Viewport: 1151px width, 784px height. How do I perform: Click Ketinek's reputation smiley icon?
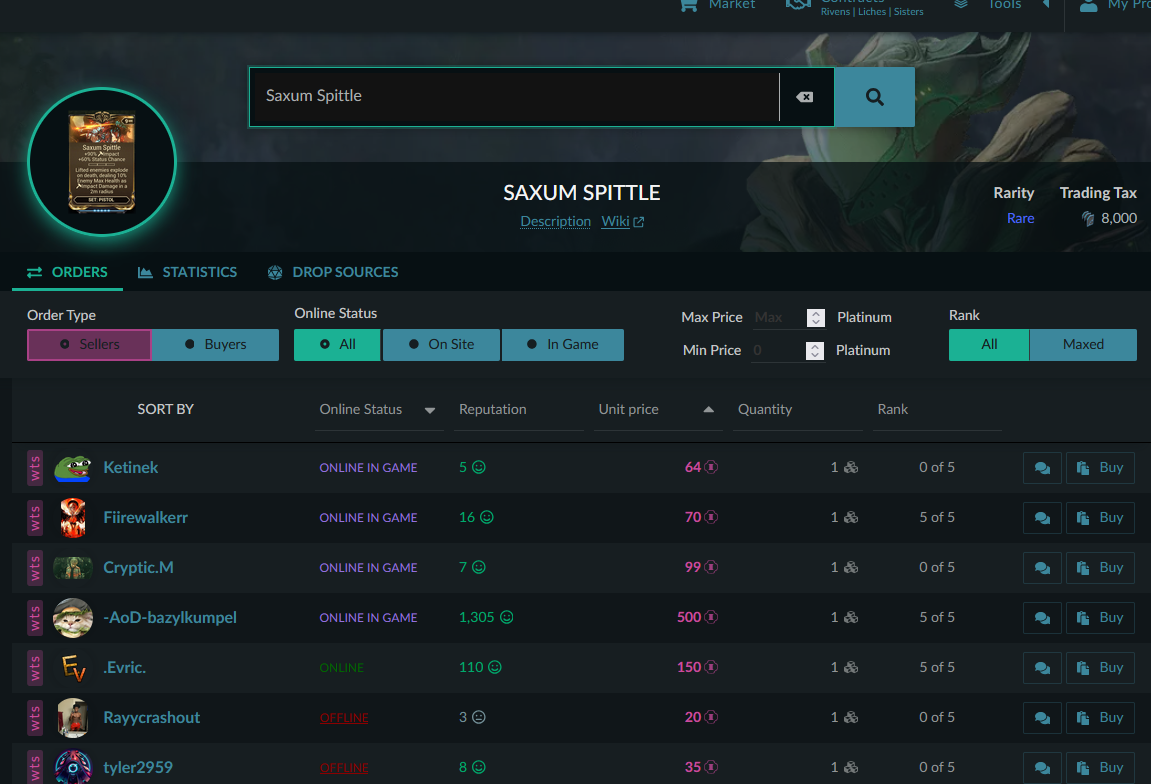479,467
